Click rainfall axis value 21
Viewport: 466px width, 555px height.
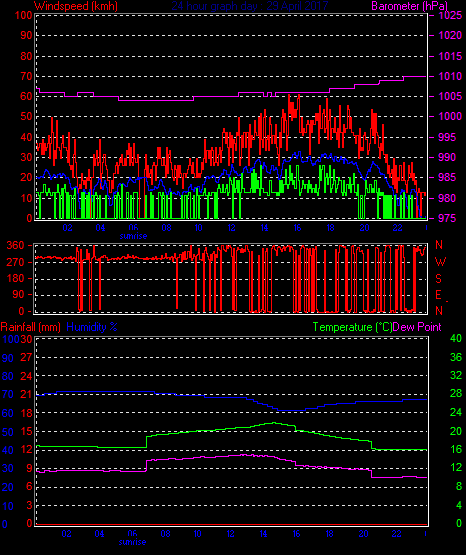26,394
